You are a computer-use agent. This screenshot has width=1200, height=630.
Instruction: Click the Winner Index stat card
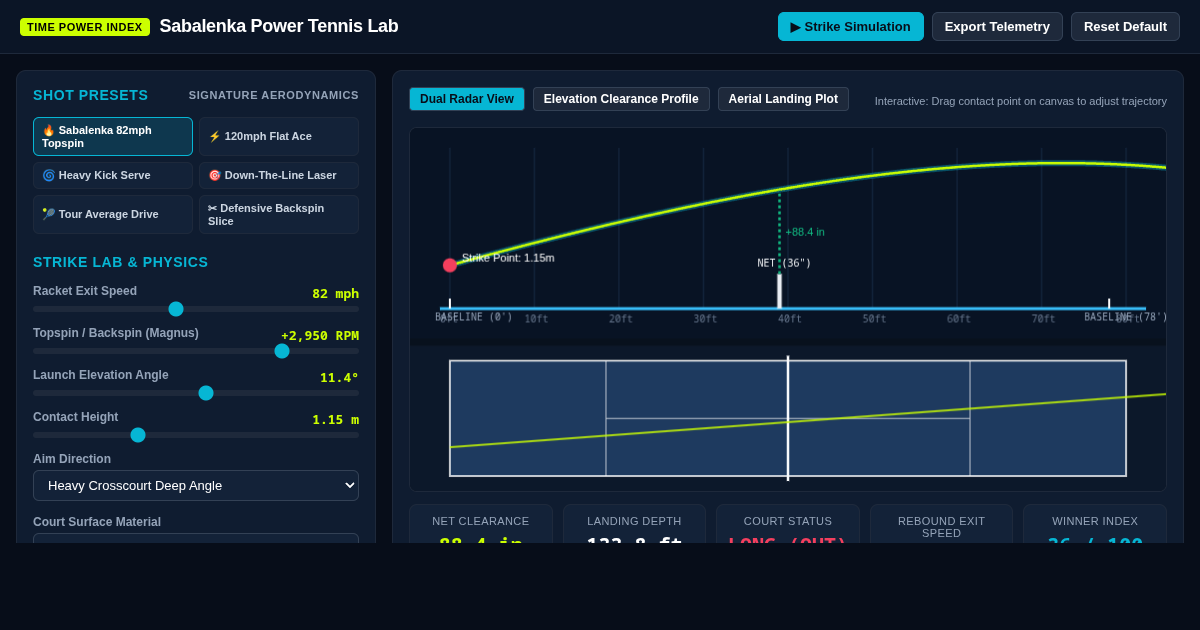pyautogui.click(x=1095, y=524)
